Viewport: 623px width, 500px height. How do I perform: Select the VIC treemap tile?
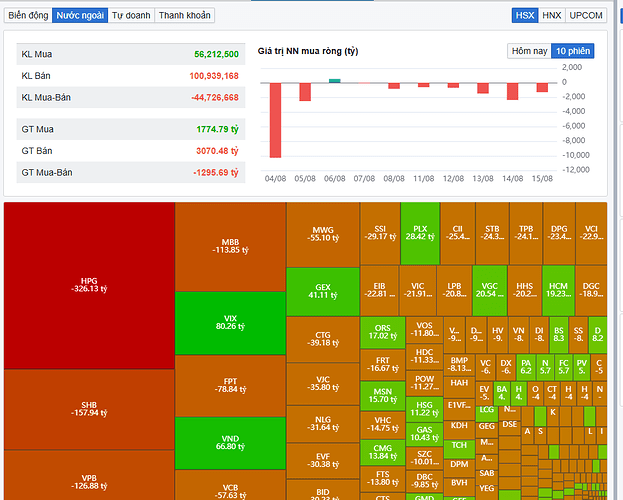point(418,291)
